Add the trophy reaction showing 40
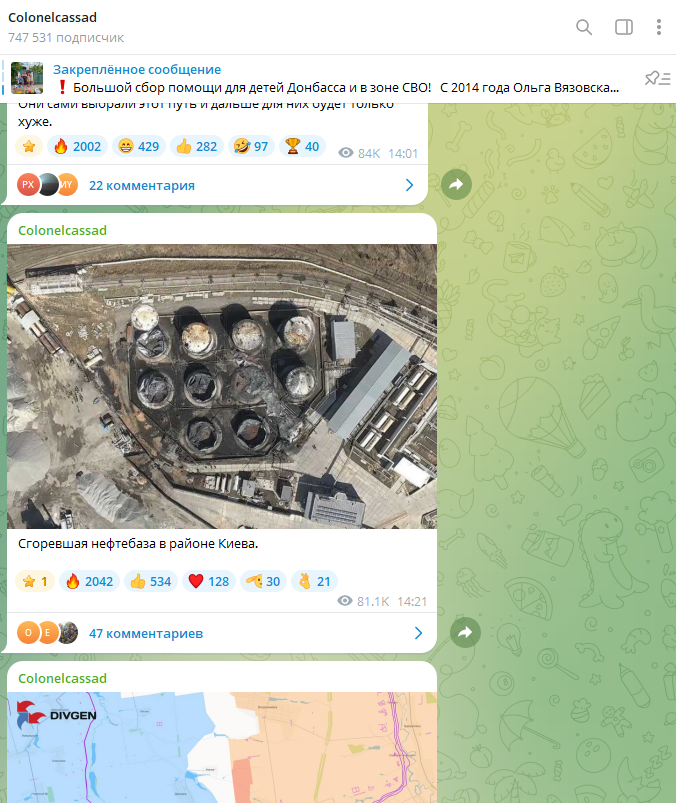Screen dimensions: 676x803 tap(303, 146)
